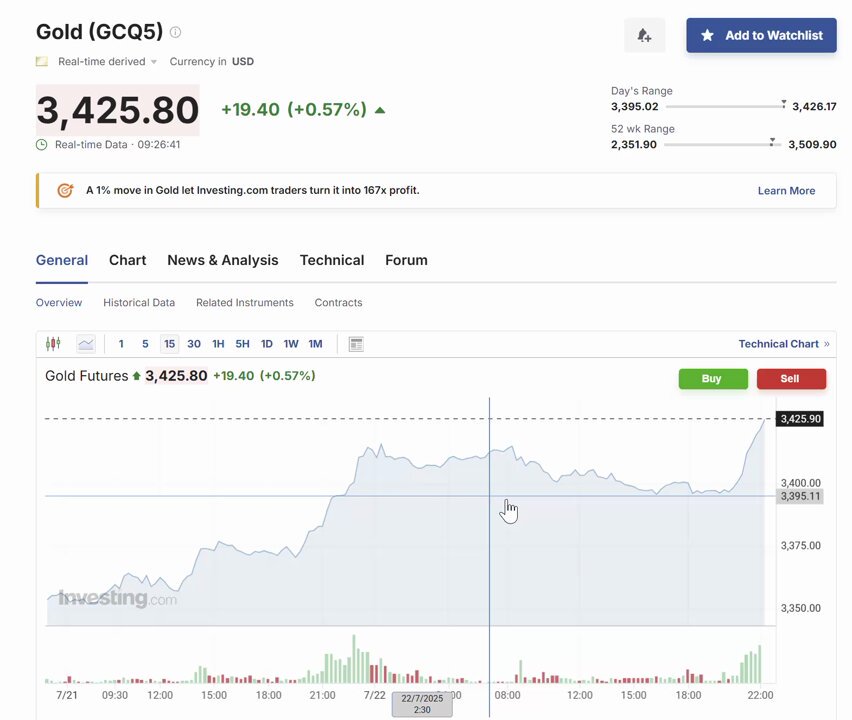Screen dimensions: 852x720
Task: Click the red Sell button
Action: (791, 379)
